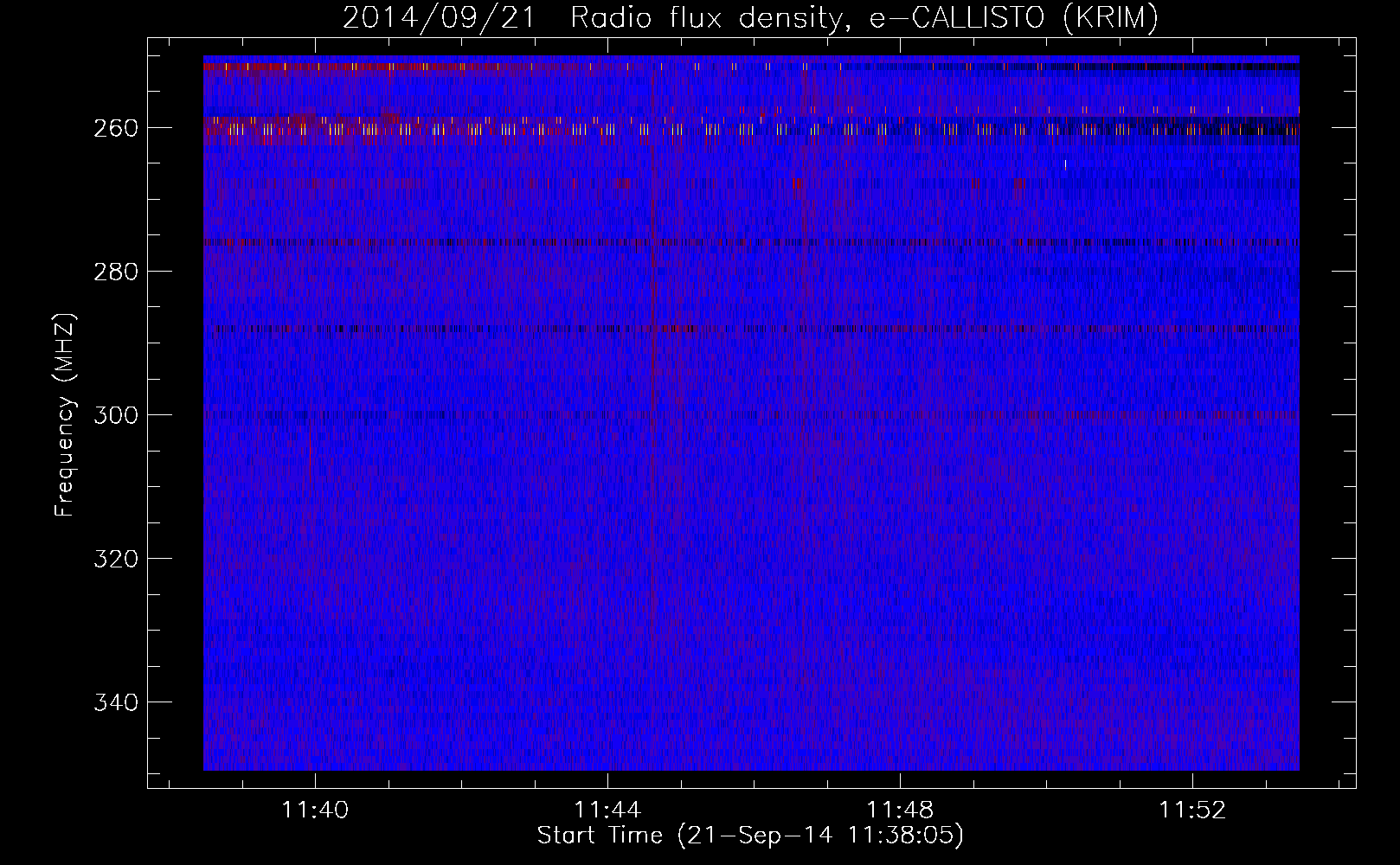Click the 11:40 time tick label
The height and width of the screenshot is (865, 1400).
315,810
